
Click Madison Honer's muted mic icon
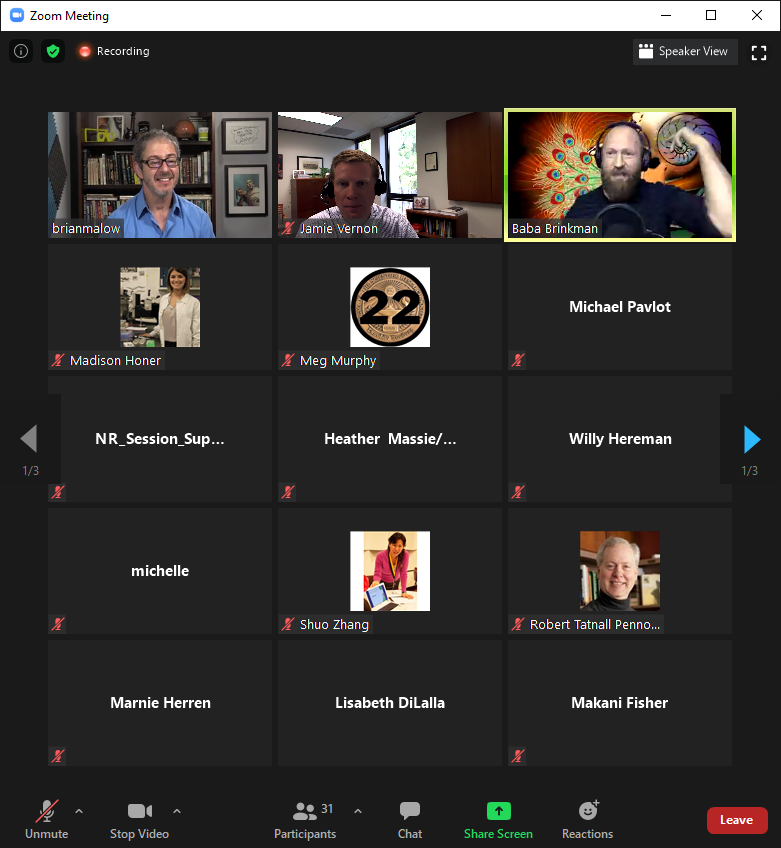tap(58, 360)
